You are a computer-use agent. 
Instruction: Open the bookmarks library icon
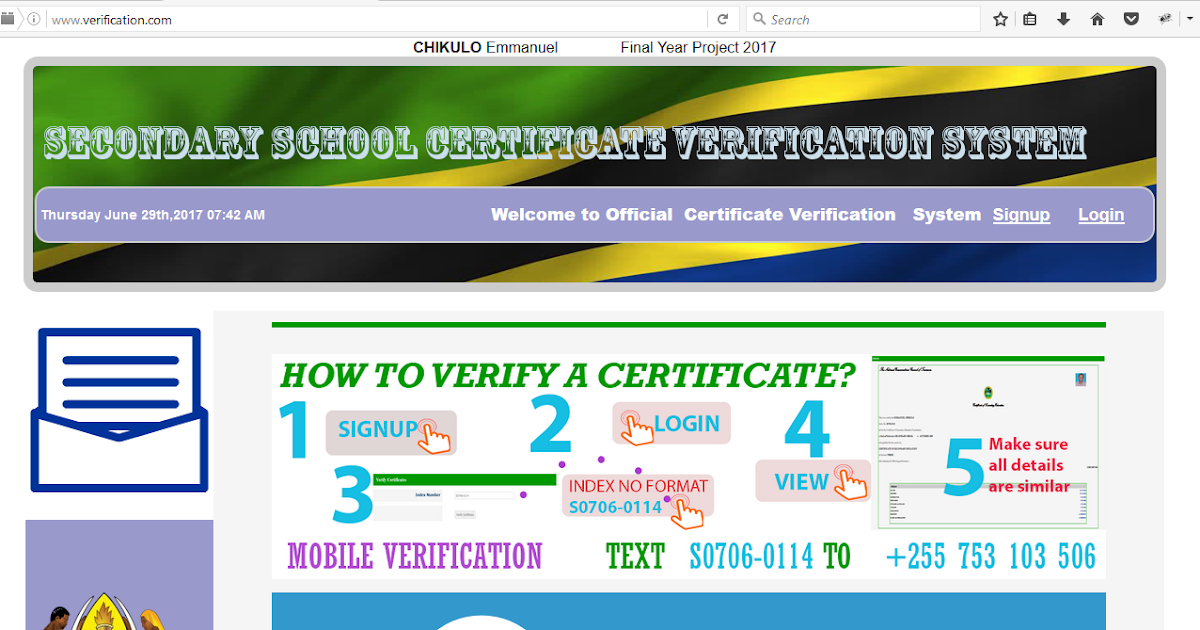point(1030,19)
